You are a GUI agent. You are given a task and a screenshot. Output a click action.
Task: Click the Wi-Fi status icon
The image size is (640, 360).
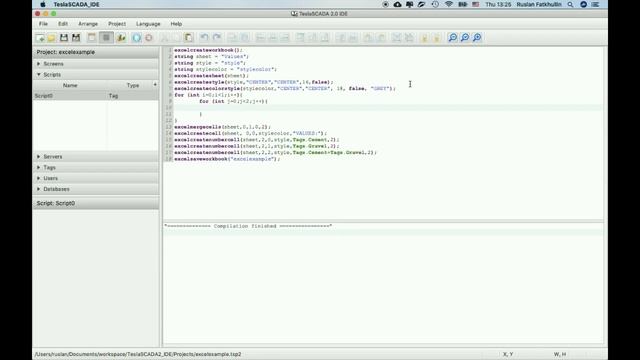tap(449, 4)
